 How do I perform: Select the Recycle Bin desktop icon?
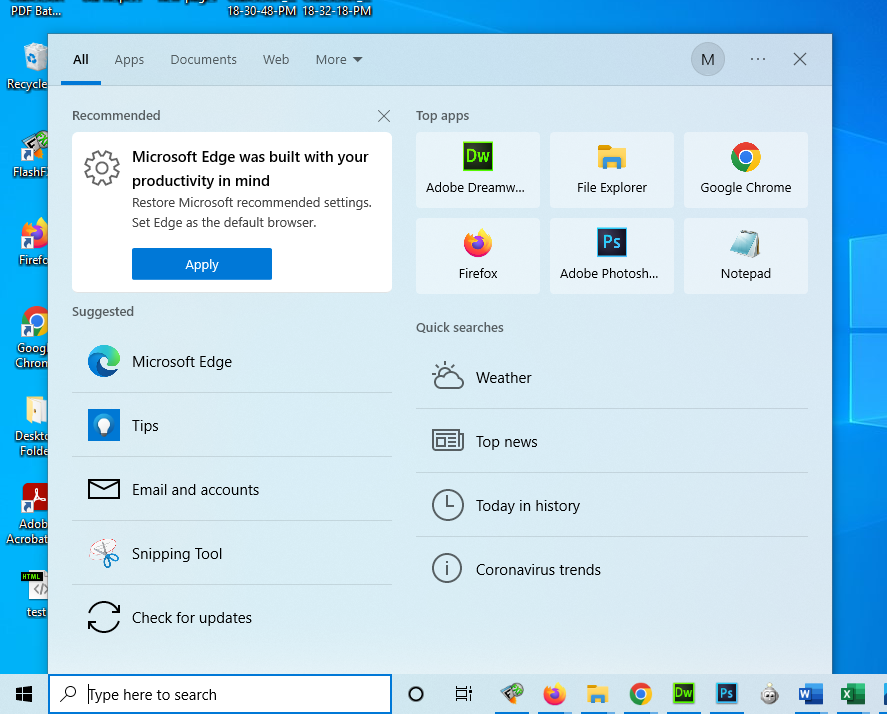27,67
